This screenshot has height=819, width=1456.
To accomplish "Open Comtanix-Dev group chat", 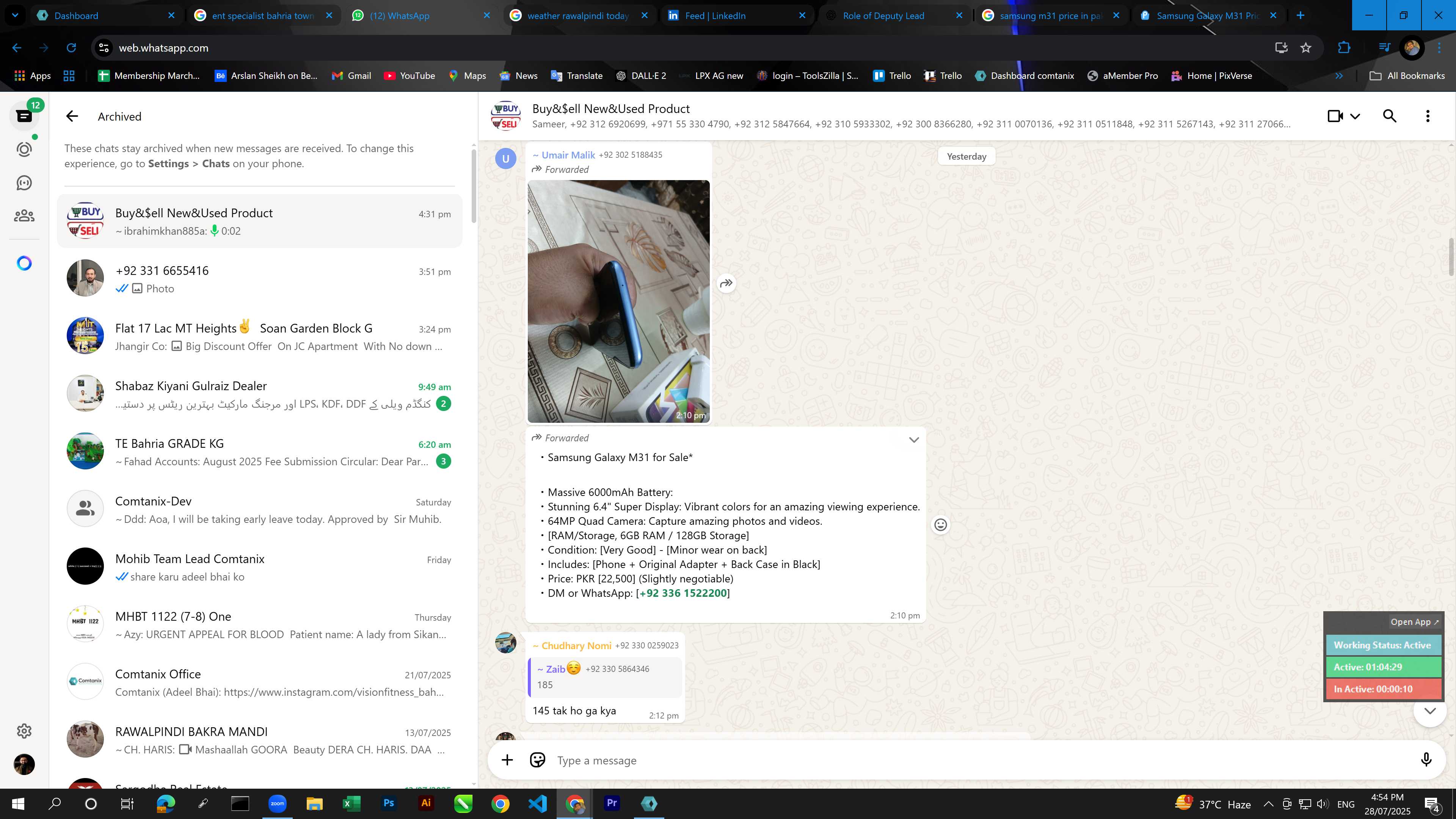I will [259, 509].
